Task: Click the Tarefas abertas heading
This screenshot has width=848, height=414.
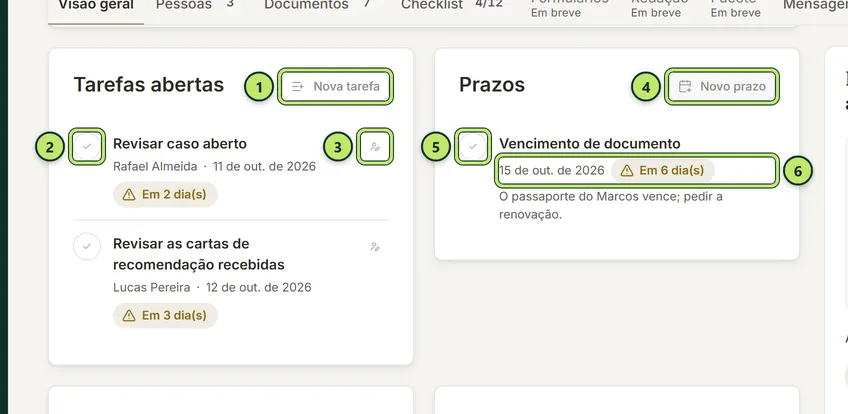Action: tap(149, 85)
